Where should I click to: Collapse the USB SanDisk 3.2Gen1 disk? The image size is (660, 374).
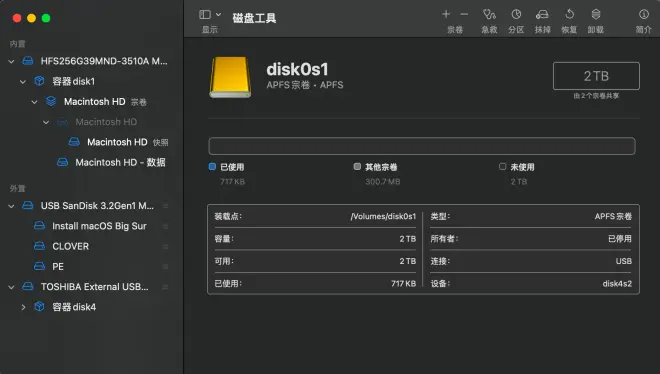(11, 206)
